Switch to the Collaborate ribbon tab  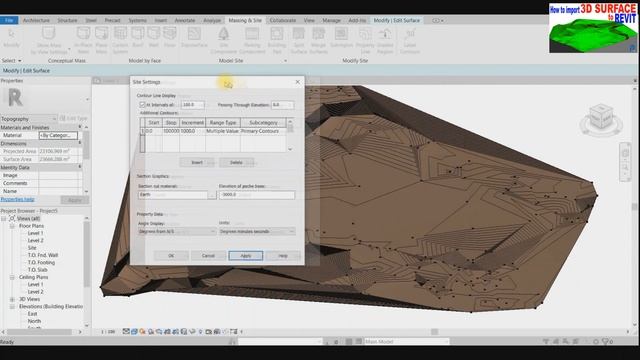[x=283, y=20]
